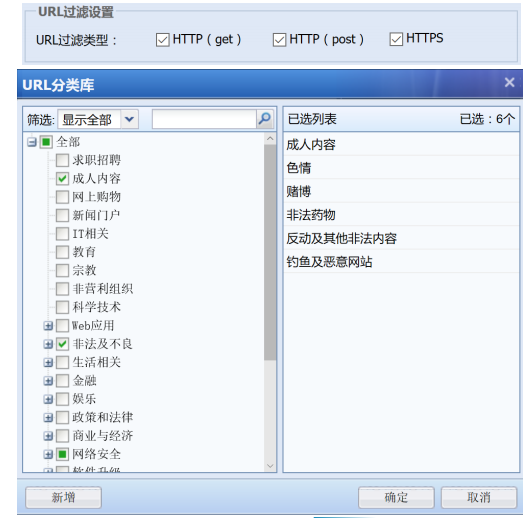
Task: Check the 商业与经济 checkbox
Action: 62,436
